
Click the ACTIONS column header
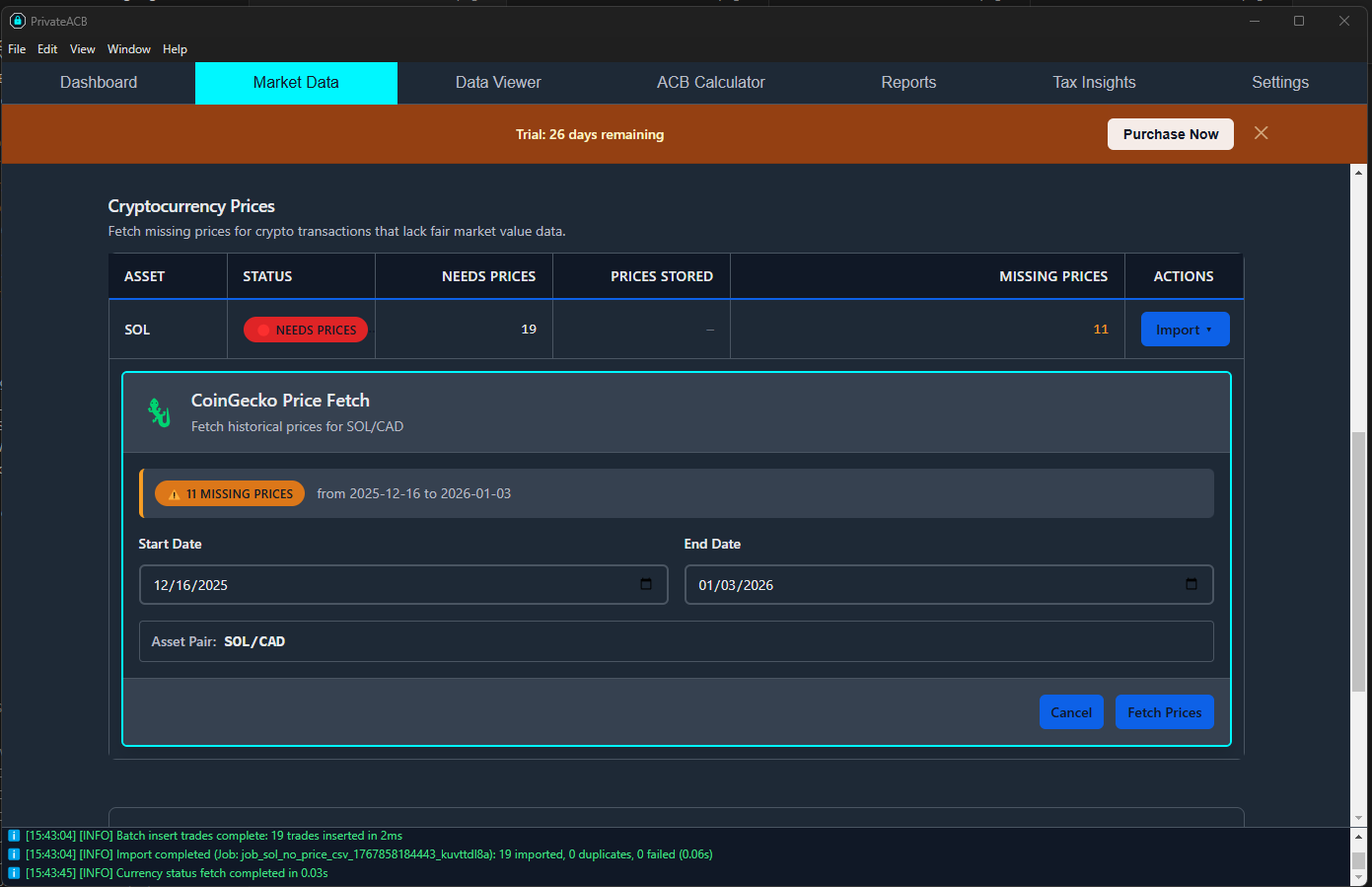tap(1184, 276)
